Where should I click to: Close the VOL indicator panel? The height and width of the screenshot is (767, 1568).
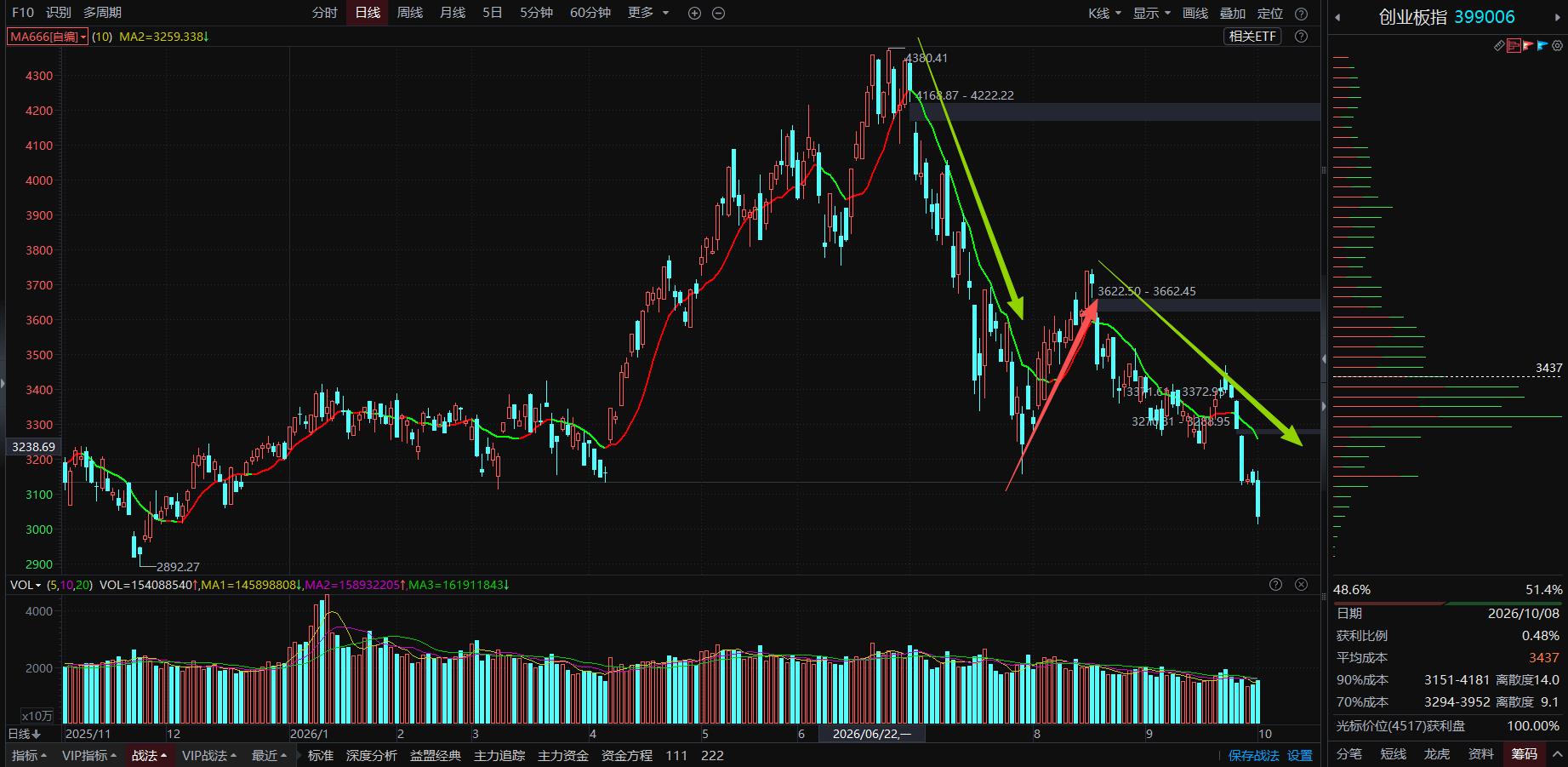click(1301, 585)
